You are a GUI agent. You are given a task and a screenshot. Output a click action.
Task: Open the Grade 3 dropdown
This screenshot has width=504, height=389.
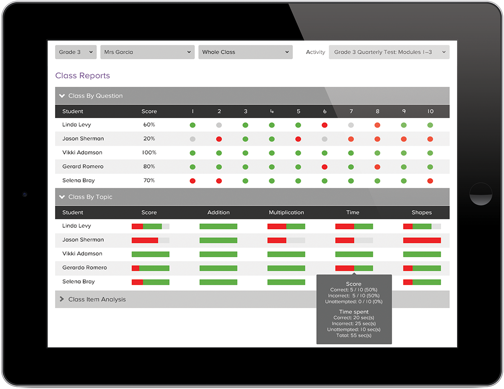[76, 52]
